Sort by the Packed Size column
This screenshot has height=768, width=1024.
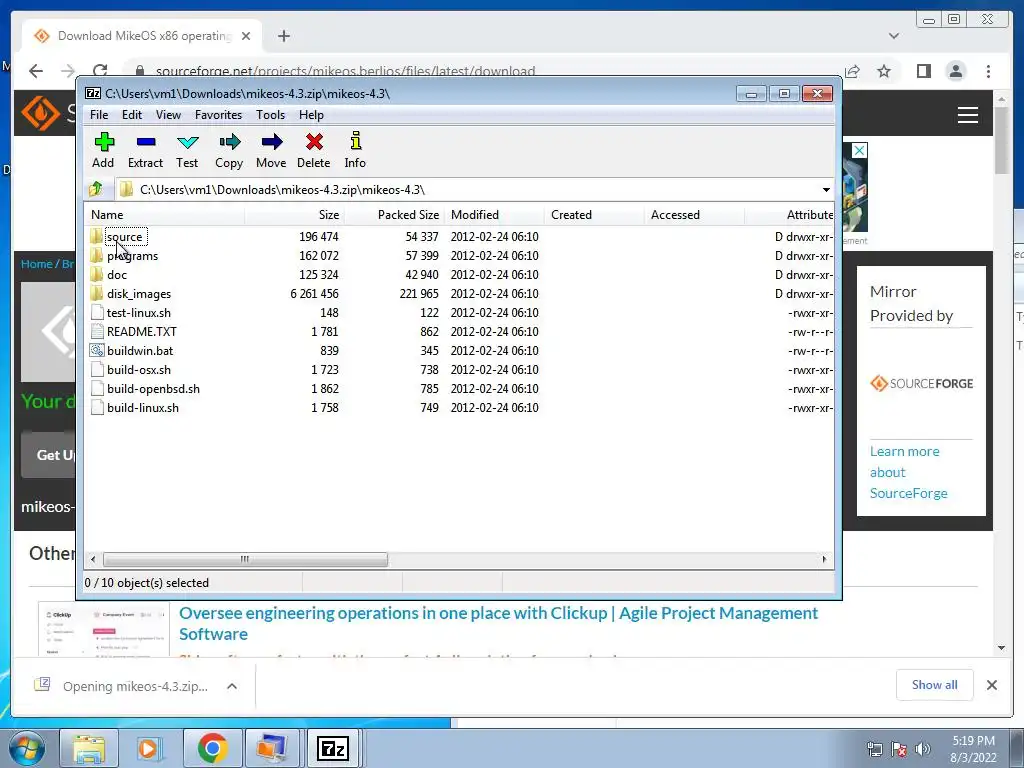(x=394, y=214)
